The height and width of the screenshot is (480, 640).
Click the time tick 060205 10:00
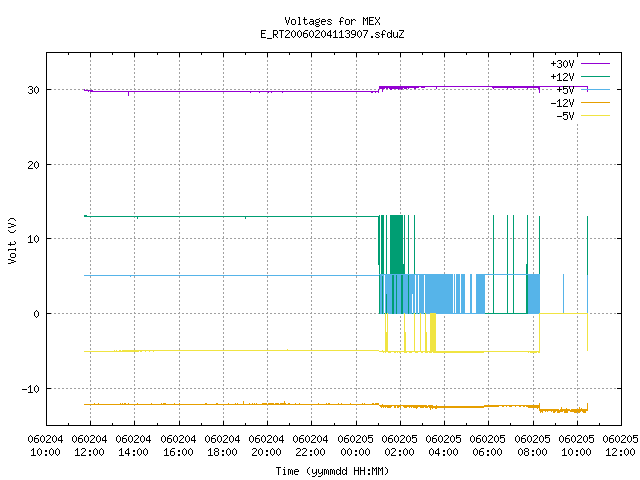[577, 446]
